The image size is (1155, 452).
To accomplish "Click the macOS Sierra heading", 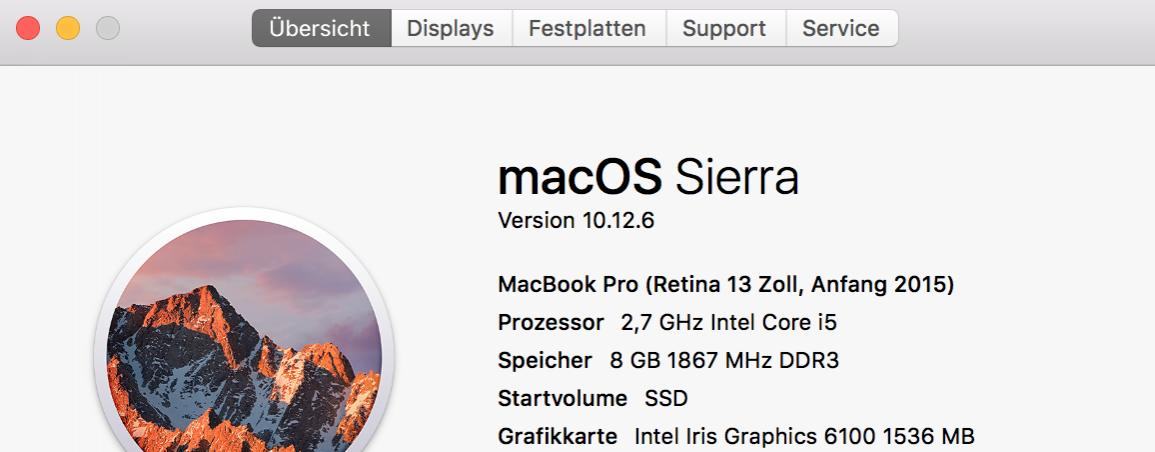I will 648,177.
